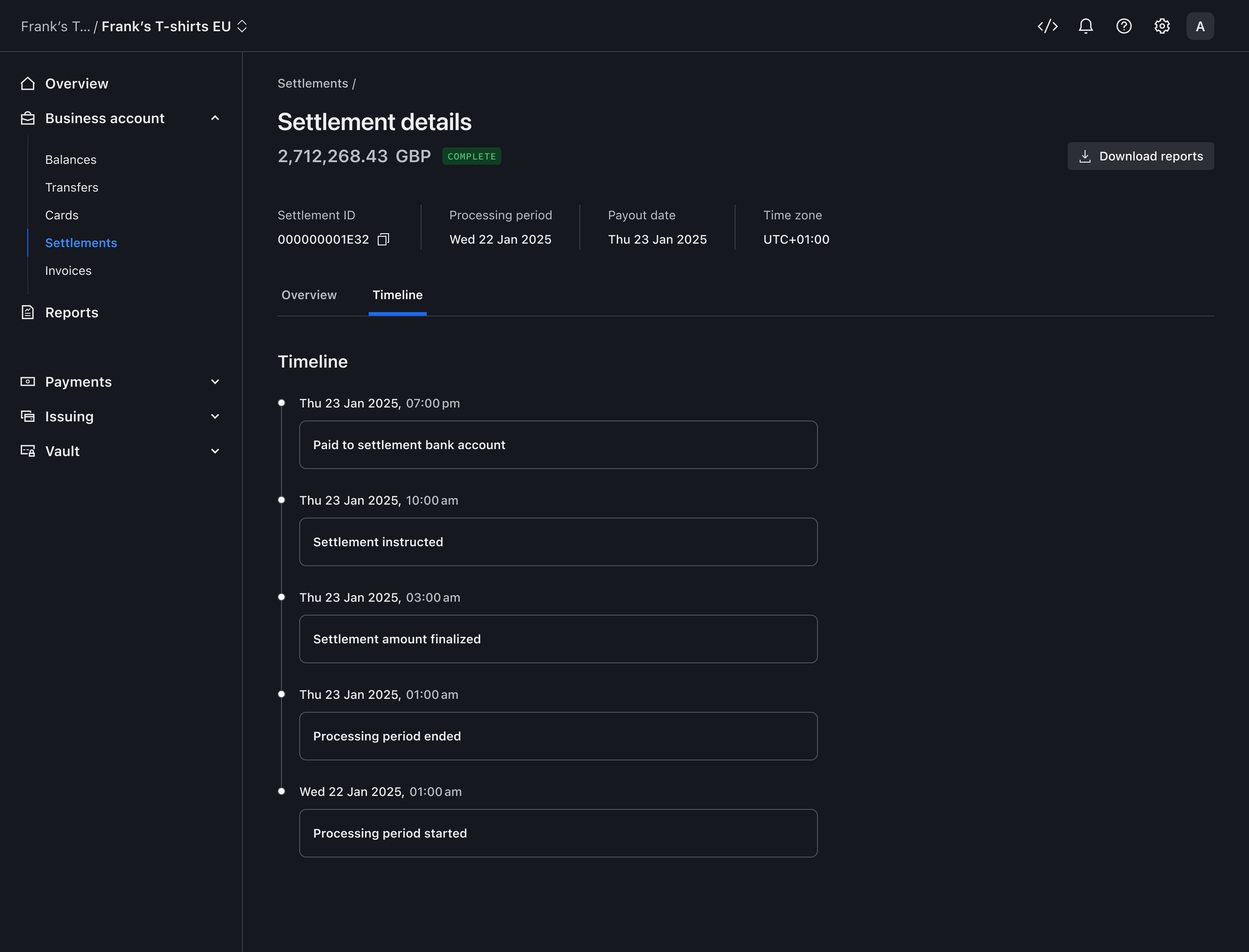
Task: Click the amount 2,712,268.43 GBP
Action: coord(354,156)
